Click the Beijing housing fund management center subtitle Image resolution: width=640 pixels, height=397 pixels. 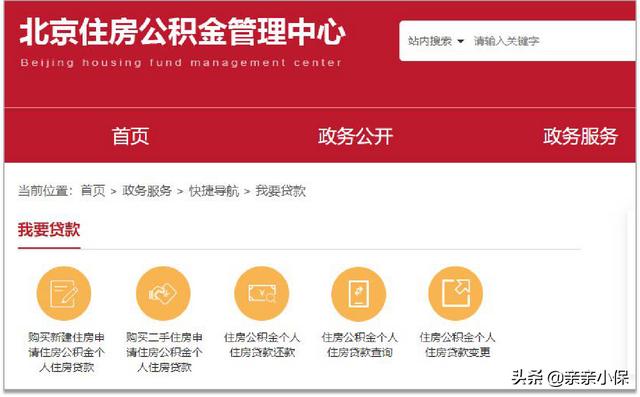[181, 63]
